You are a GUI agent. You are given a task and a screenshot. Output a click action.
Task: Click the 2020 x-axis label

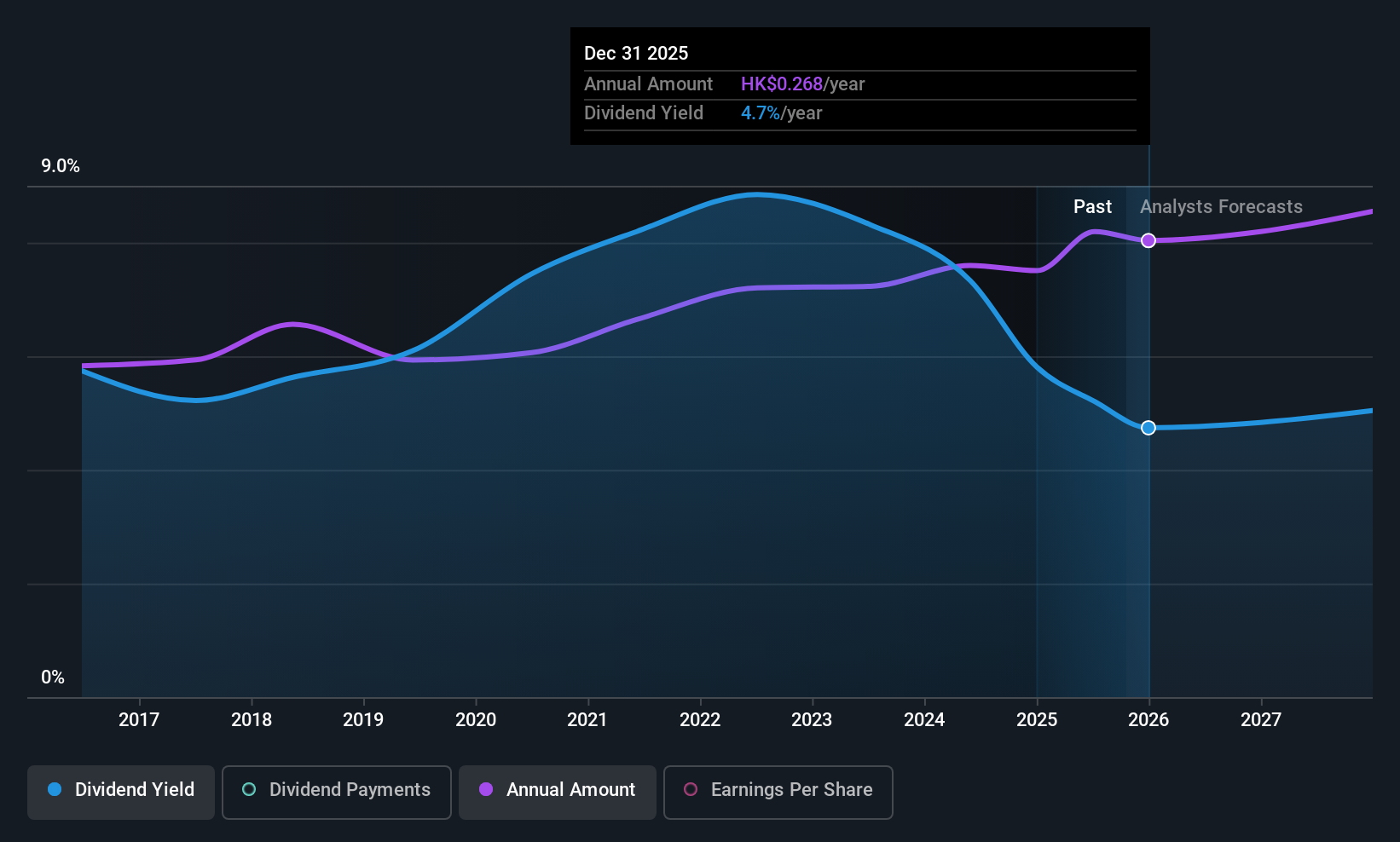pos(476,719)
